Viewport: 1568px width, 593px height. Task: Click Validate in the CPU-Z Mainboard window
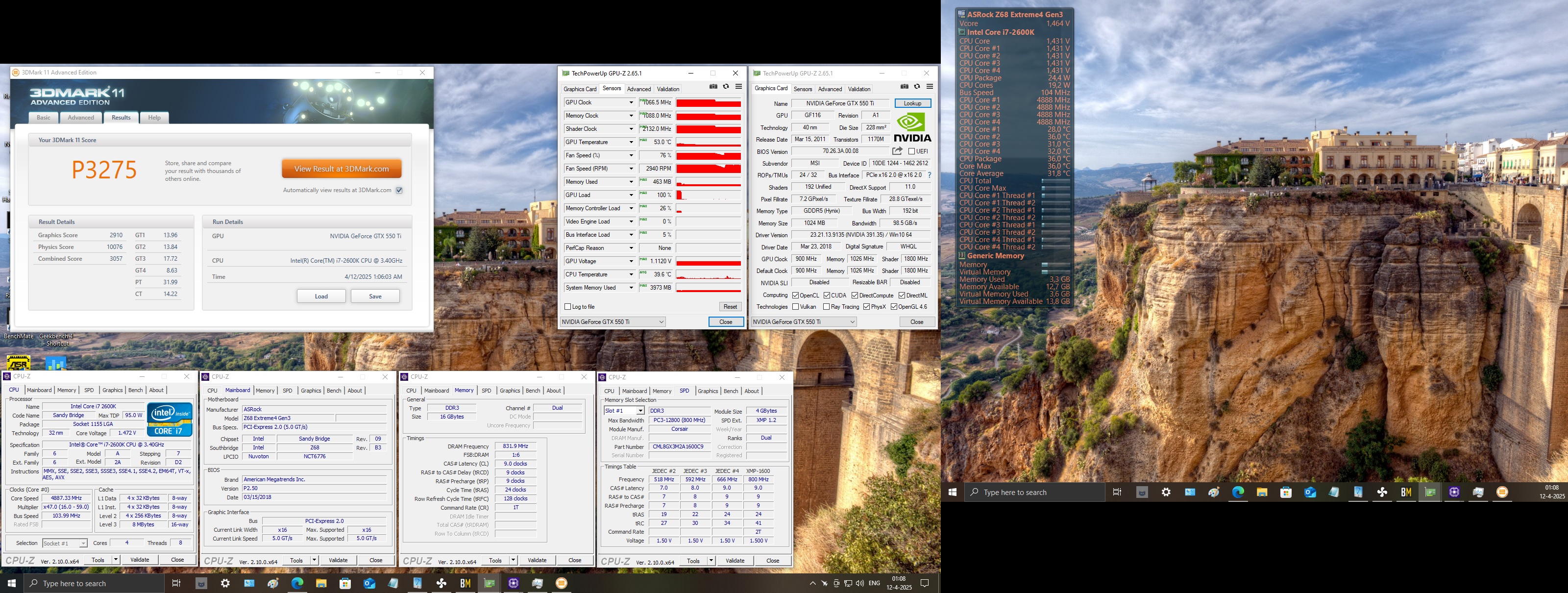(x=339, y=560)
